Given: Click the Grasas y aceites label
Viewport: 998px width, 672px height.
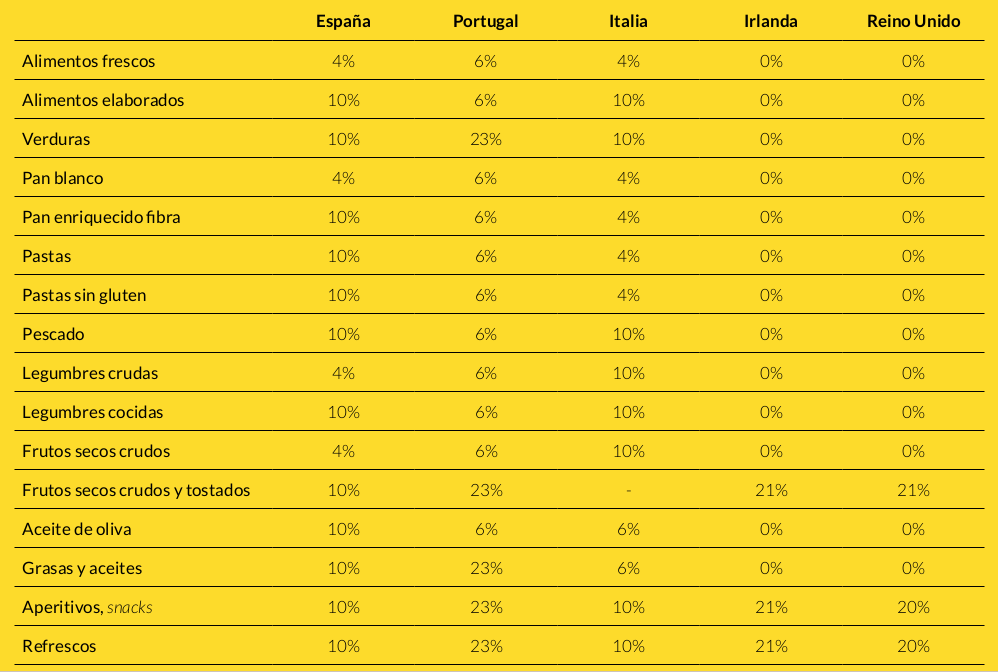Looking at the screenshot, I should pos(82,568).
